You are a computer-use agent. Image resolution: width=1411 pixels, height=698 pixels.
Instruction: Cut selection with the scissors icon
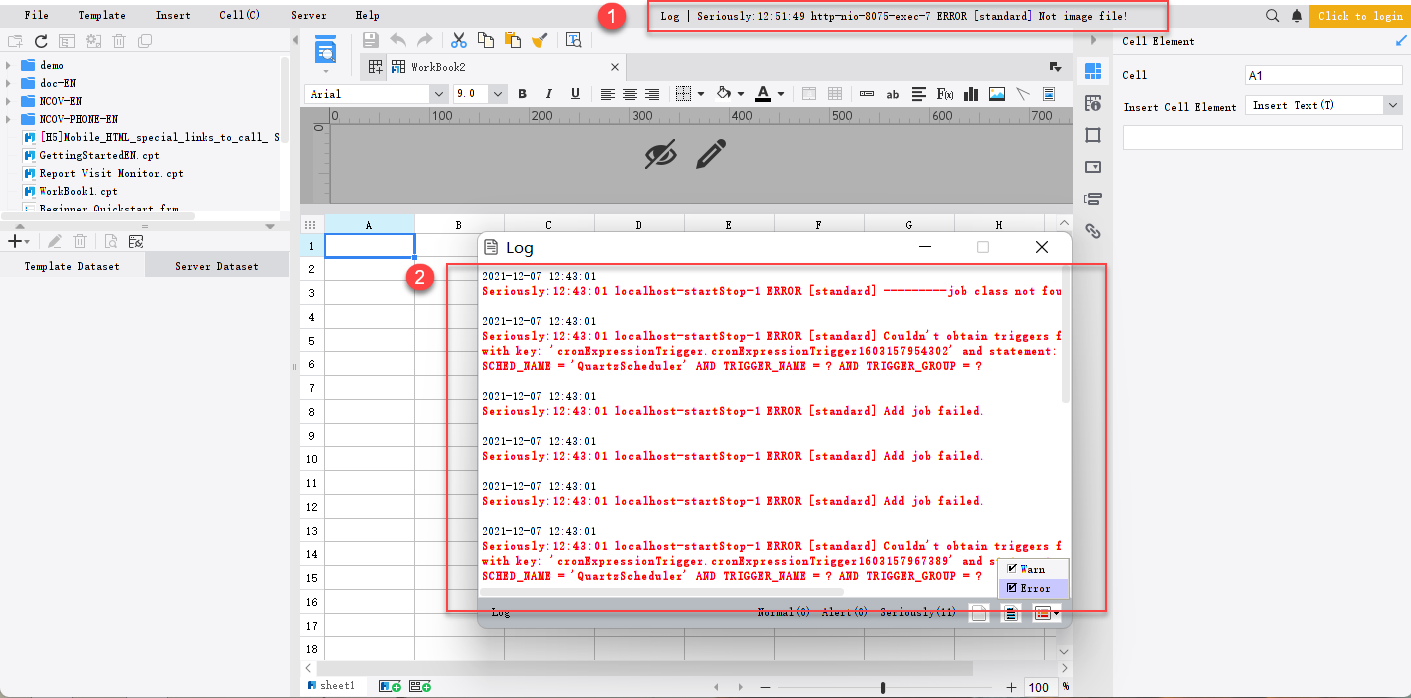458,41
